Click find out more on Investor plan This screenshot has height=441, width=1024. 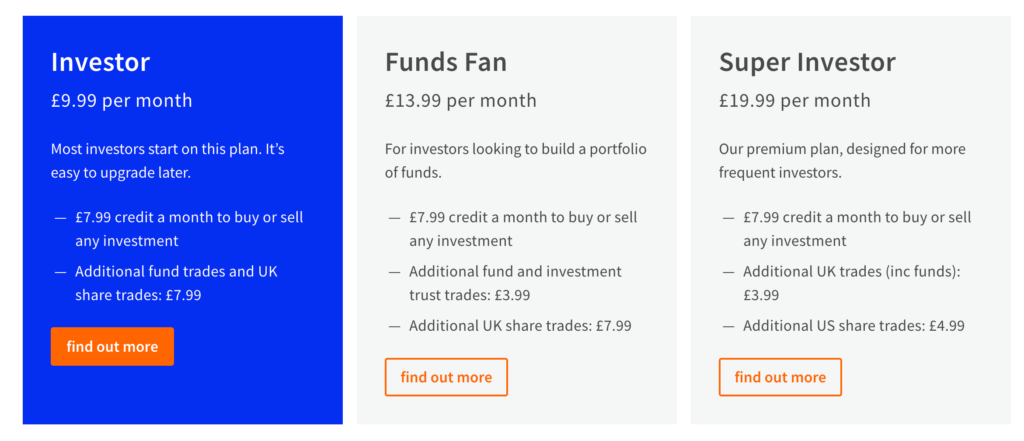click(x=112, y=346)
